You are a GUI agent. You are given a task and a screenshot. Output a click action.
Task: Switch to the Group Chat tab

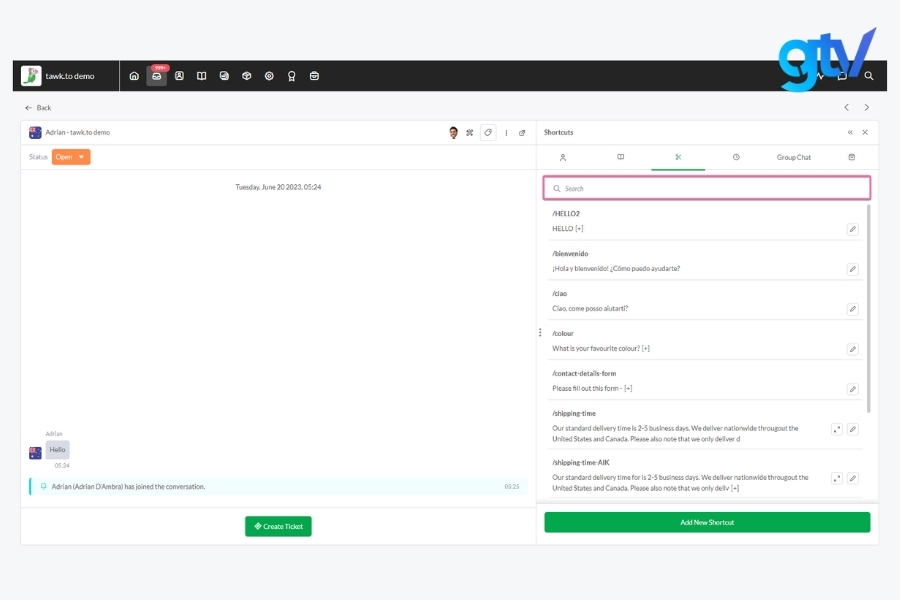pos(793,157)
